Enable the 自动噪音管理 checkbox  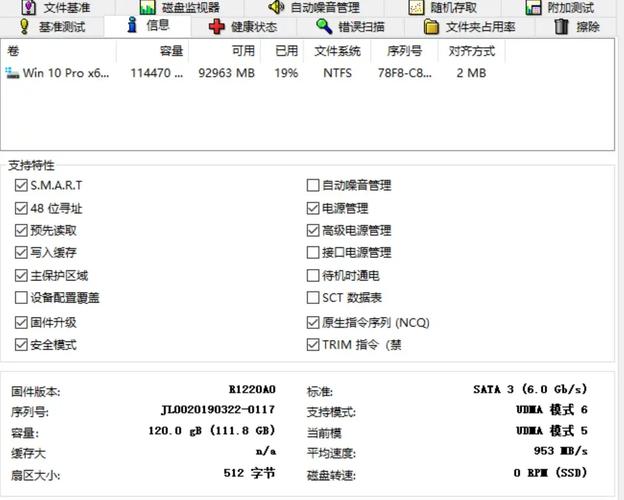(x=313, y=185)
